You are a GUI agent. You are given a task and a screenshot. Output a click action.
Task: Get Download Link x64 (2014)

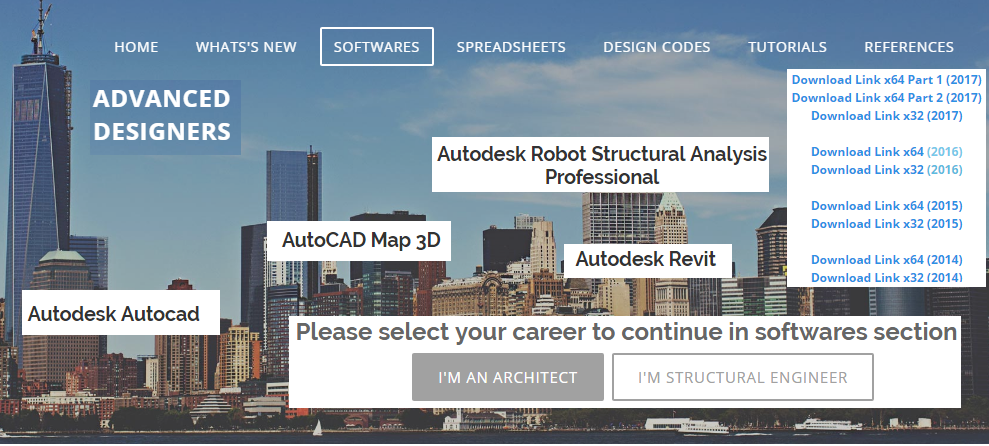coord(887,260)
